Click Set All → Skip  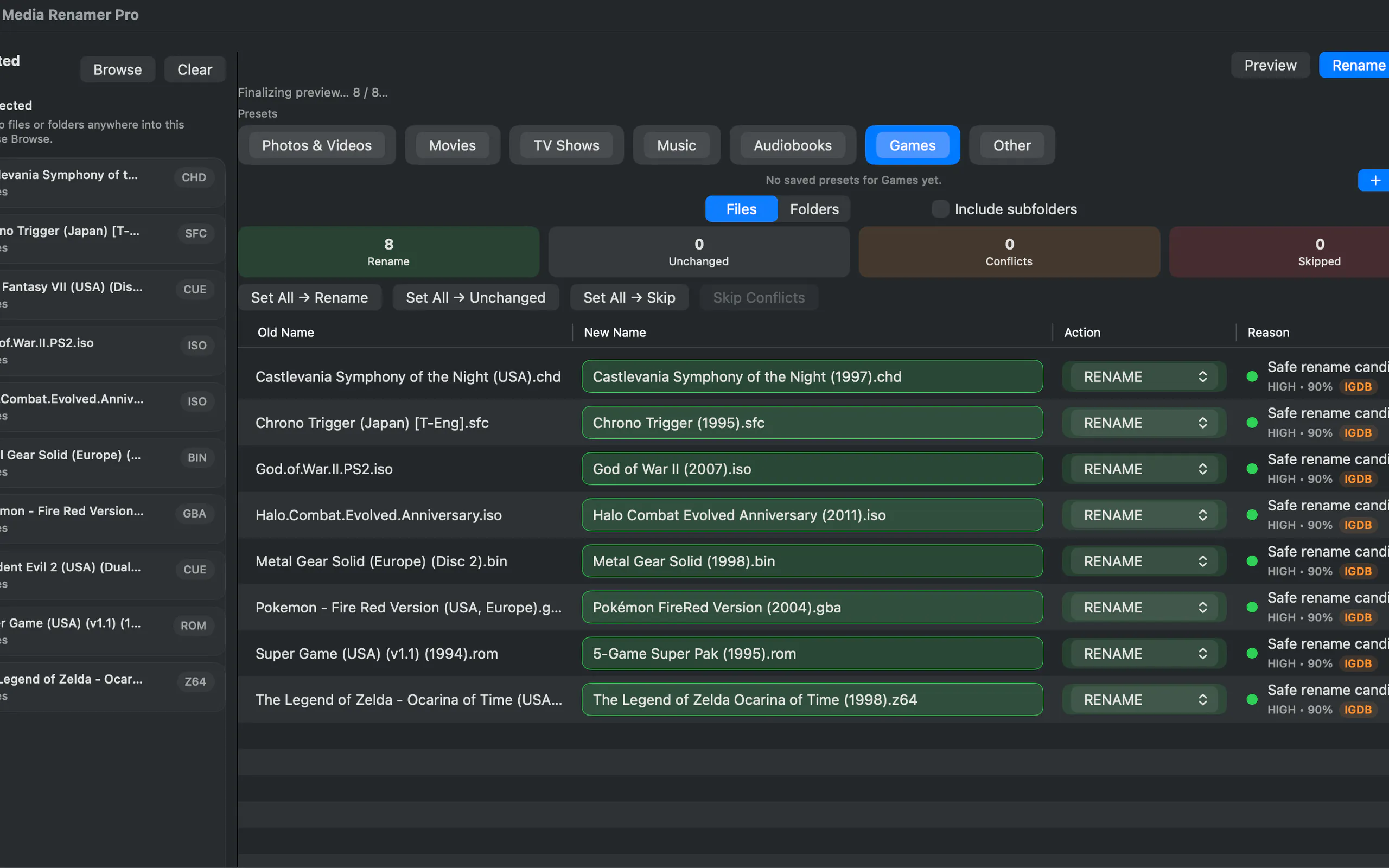629,297
